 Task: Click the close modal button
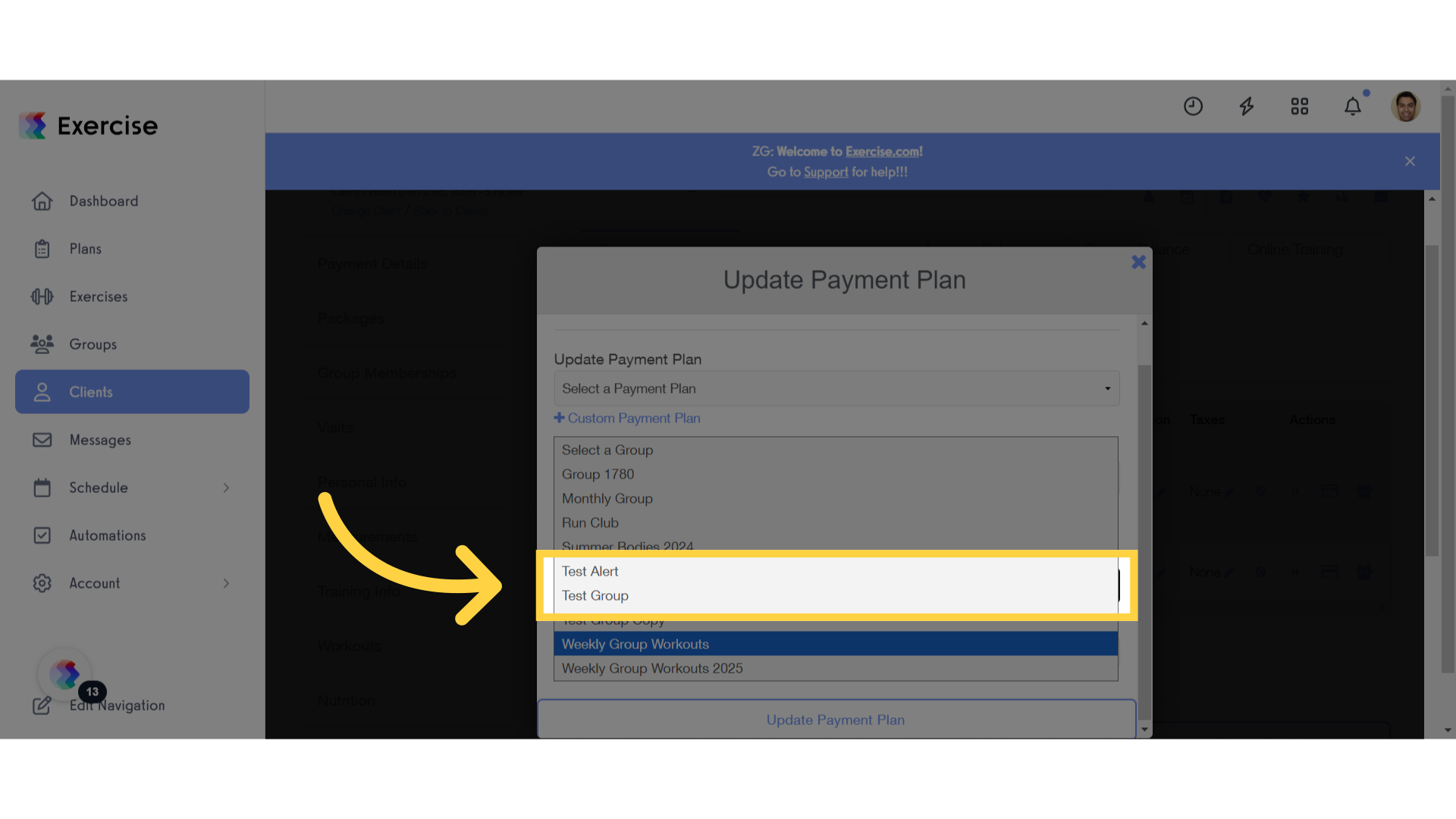[1139, 262]
